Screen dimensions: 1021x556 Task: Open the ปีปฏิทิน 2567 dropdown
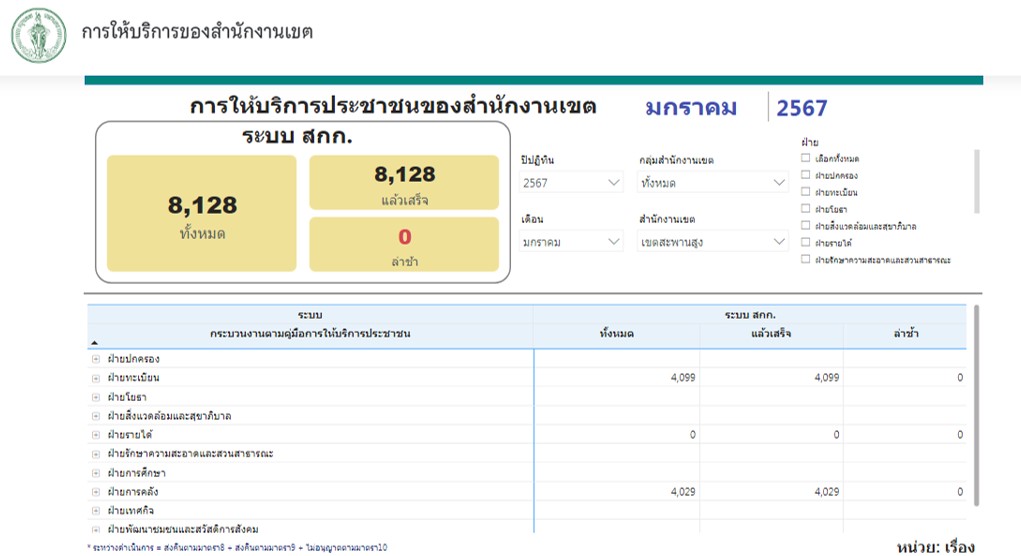coord(571,183)
